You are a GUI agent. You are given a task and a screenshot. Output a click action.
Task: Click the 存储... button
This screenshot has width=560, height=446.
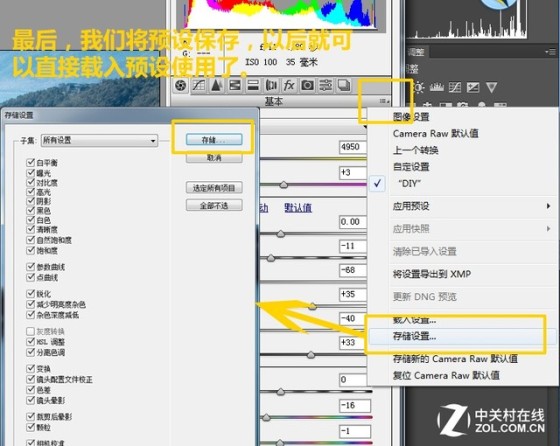pos(214,140)
